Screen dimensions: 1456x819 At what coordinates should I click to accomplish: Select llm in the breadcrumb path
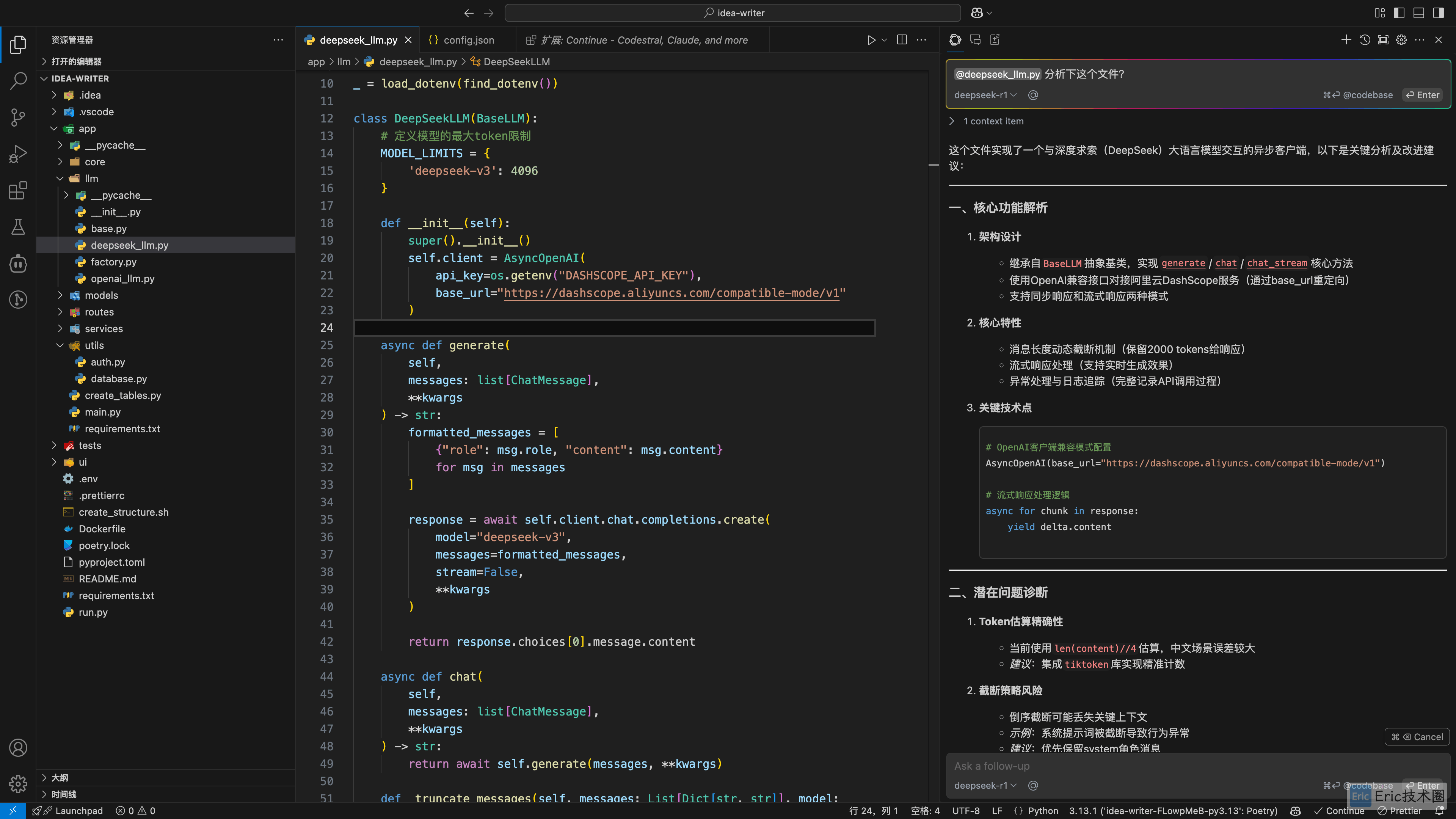point(344,61)
